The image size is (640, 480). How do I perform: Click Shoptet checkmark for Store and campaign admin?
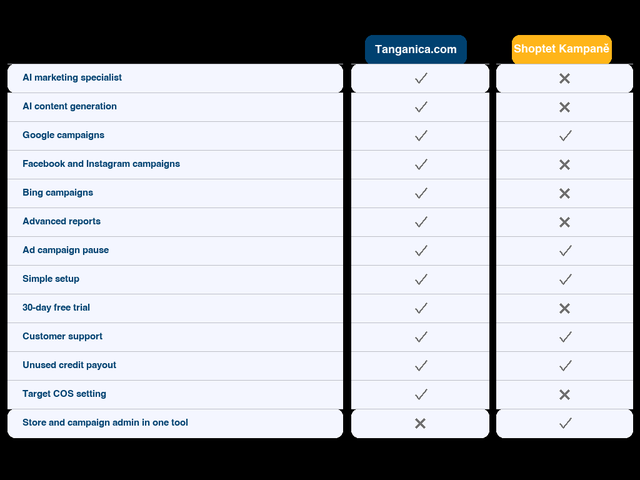click(565, 423)
